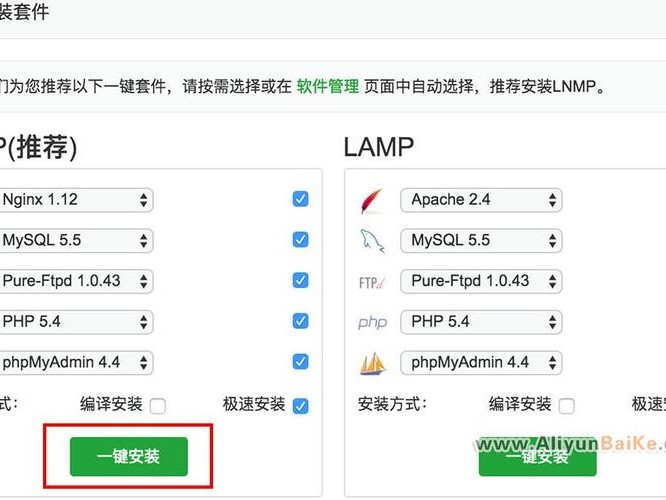Image resolution: width=666 pixels, height=500 pixels.
Task: Click the 安装方式: label in LAMP
Action: [392, 404]
